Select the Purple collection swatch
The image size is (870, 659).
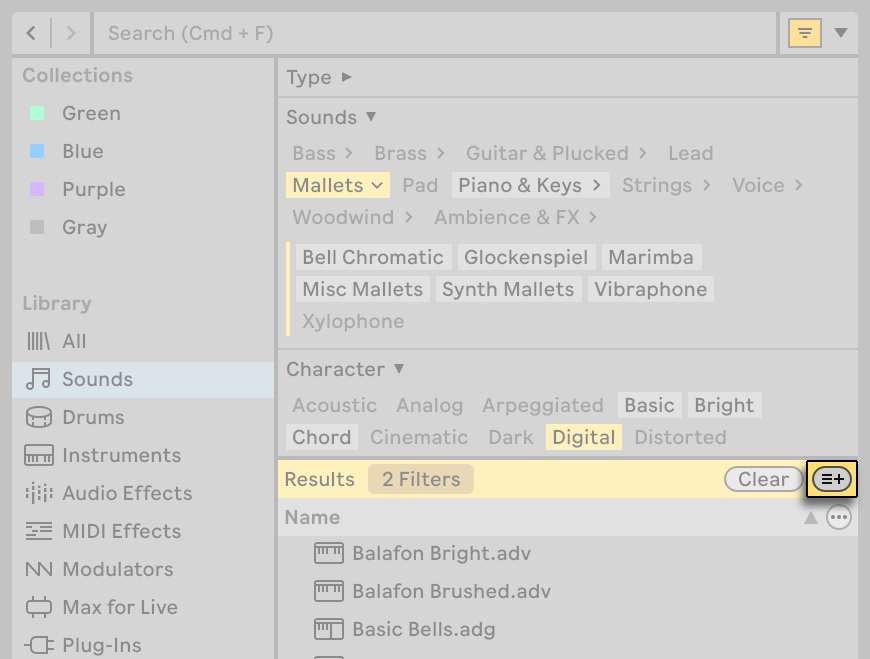click(37, 189)
